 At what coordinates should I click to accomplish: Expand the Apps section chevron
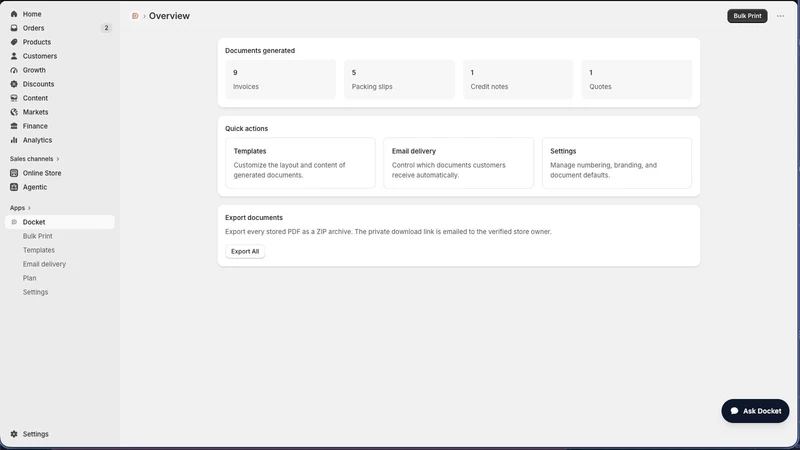point(29,208)
